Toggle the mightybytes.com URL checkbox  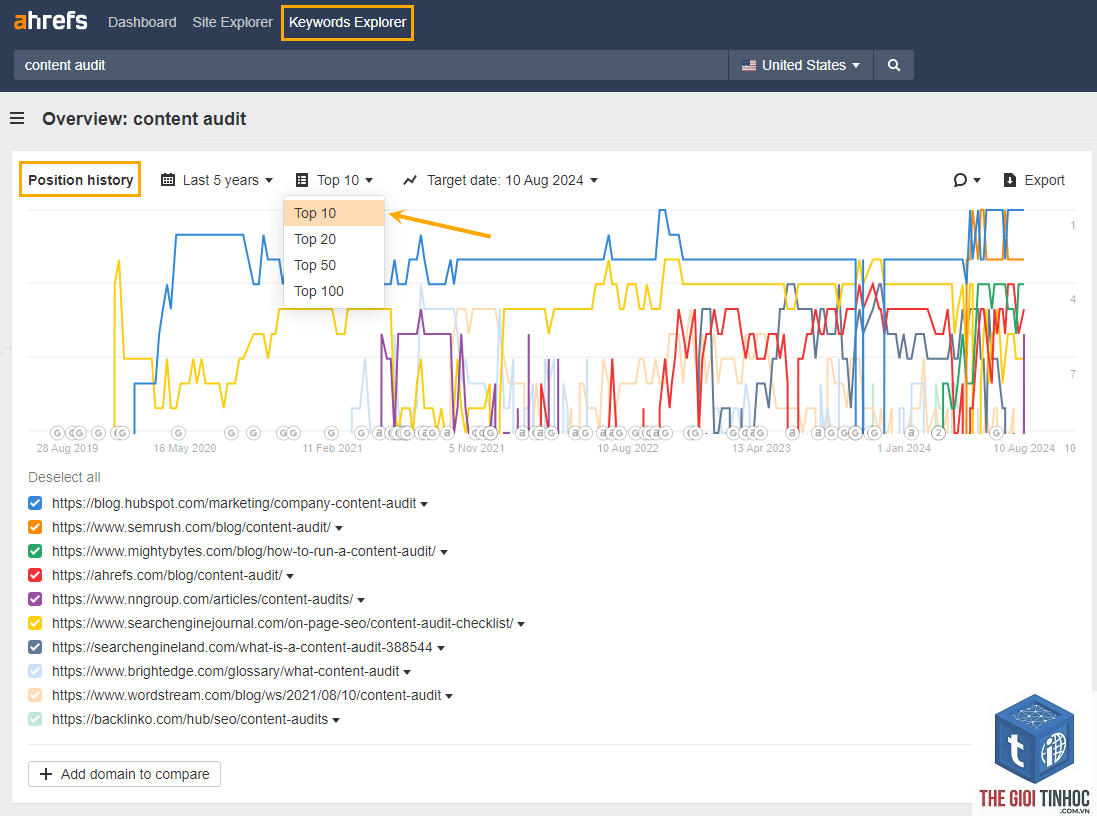click(35, 551)
